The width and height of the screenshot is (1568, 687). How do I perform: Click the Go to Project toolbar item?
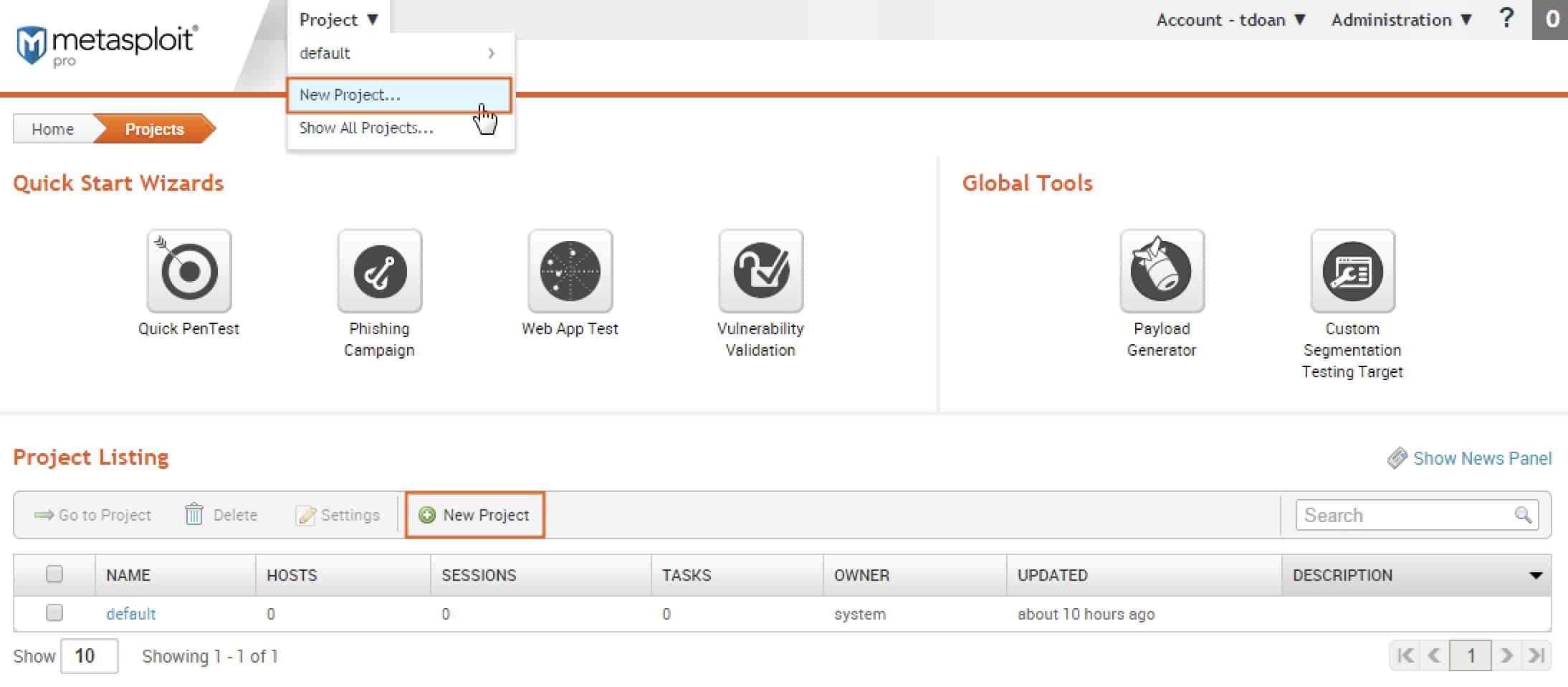92,515
